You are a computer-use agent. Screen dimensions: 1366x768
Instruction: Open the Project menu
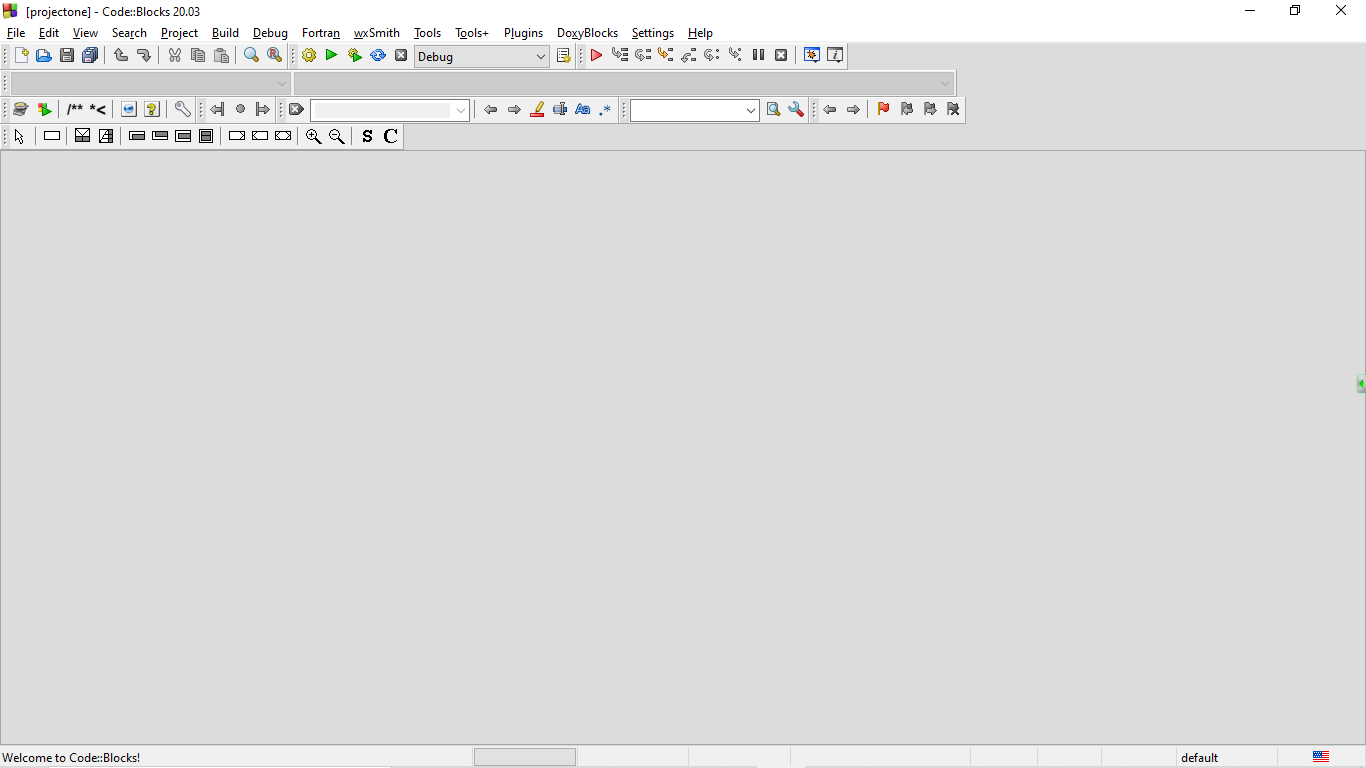[179, 33]
